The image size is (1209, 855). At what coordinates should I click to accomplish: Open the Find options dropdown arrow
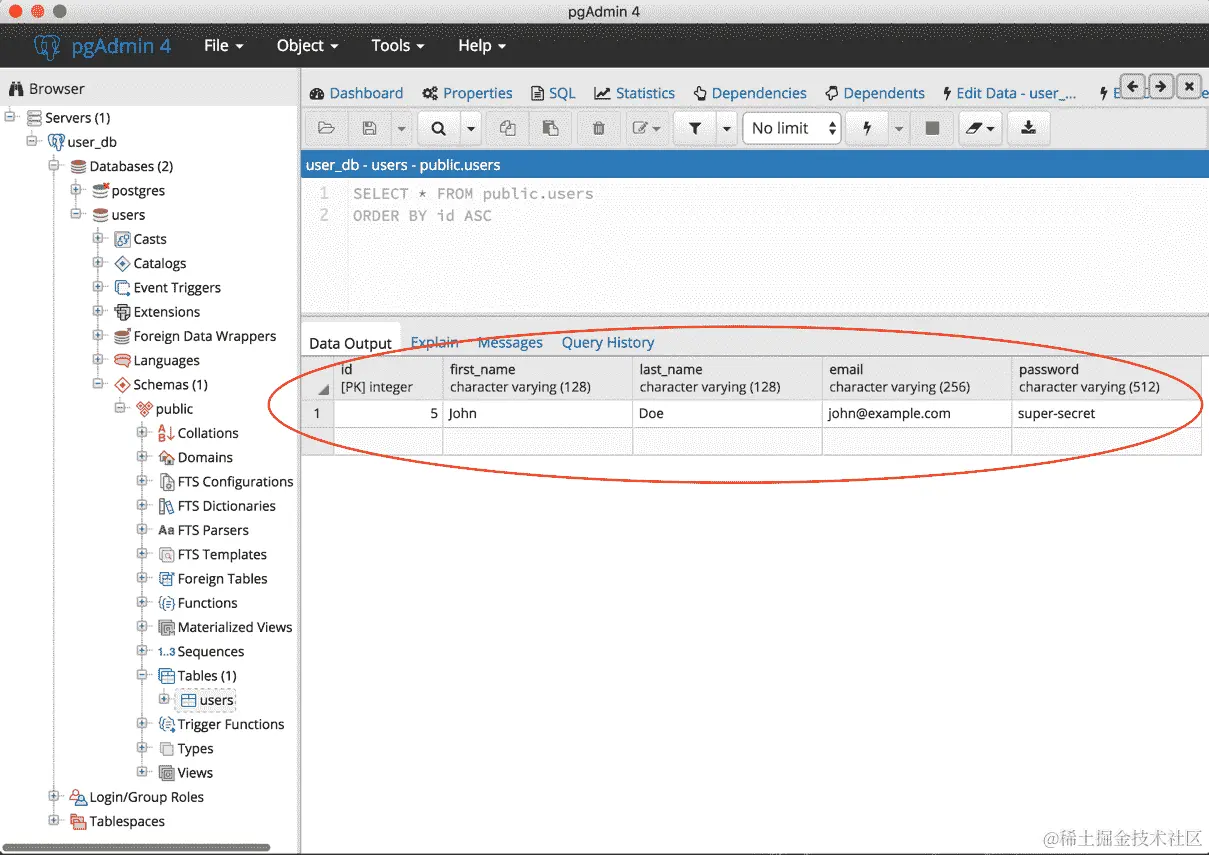pyautogui.click(x=470, y=128)
